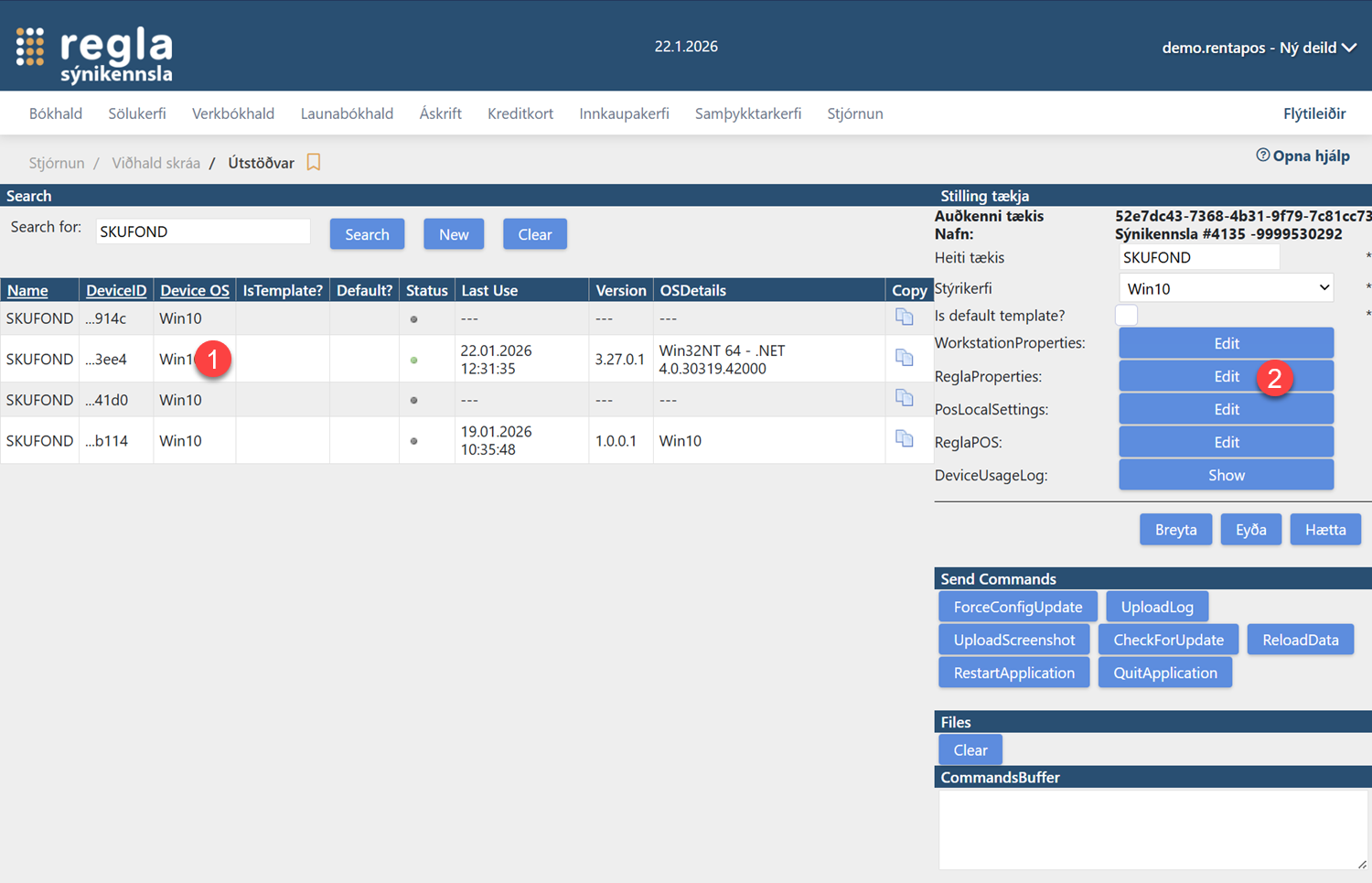
Task: Click Edit next to ReglaPOS
Action: (x=1226, y=442)
